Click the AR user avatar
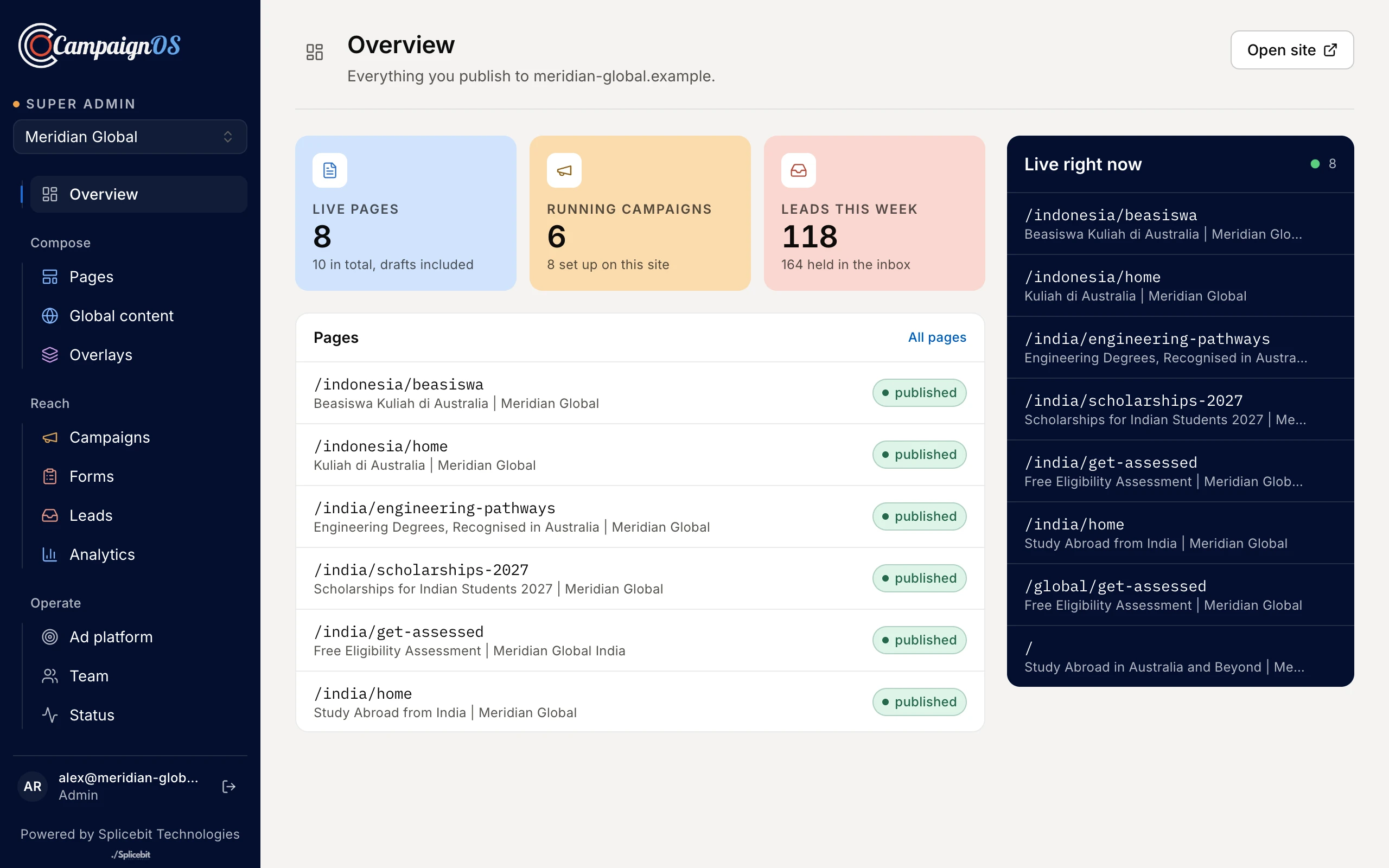The width and height of the screenshot is (1389, 868). click(x=33, y=787)
